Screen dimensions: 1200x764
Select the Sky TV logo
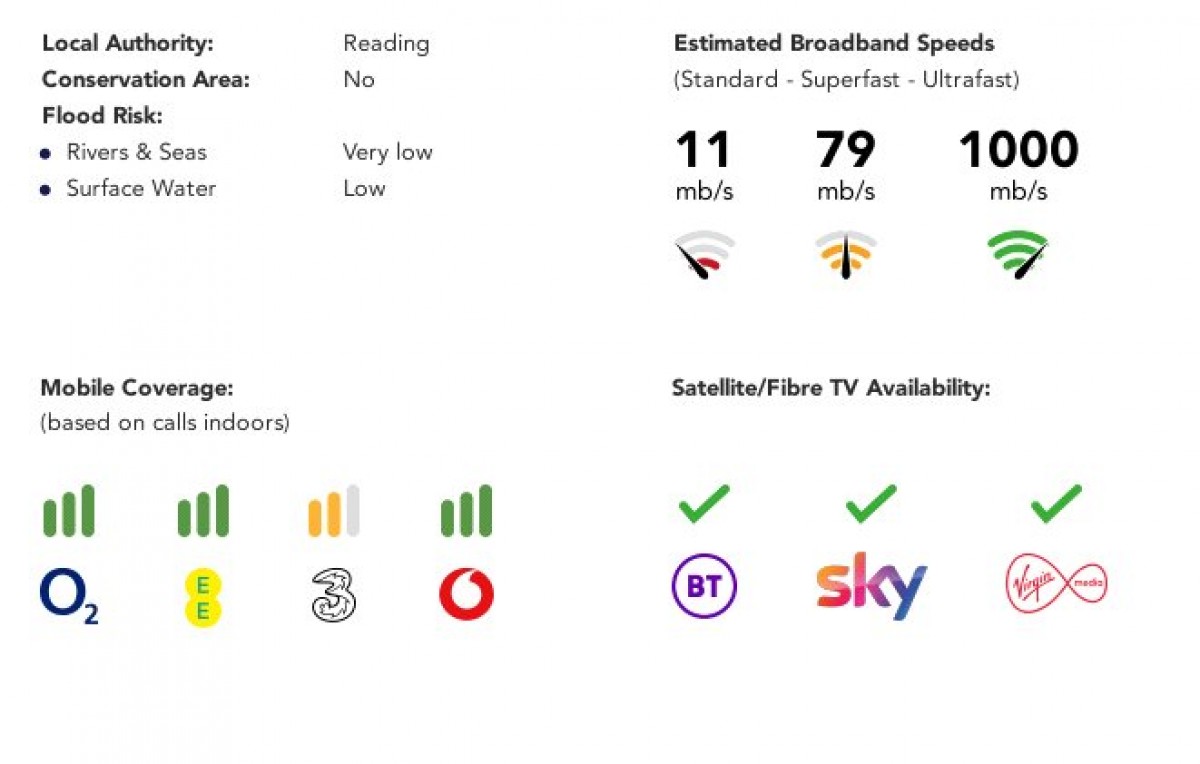pyautogui.click(x=871, y=586)
